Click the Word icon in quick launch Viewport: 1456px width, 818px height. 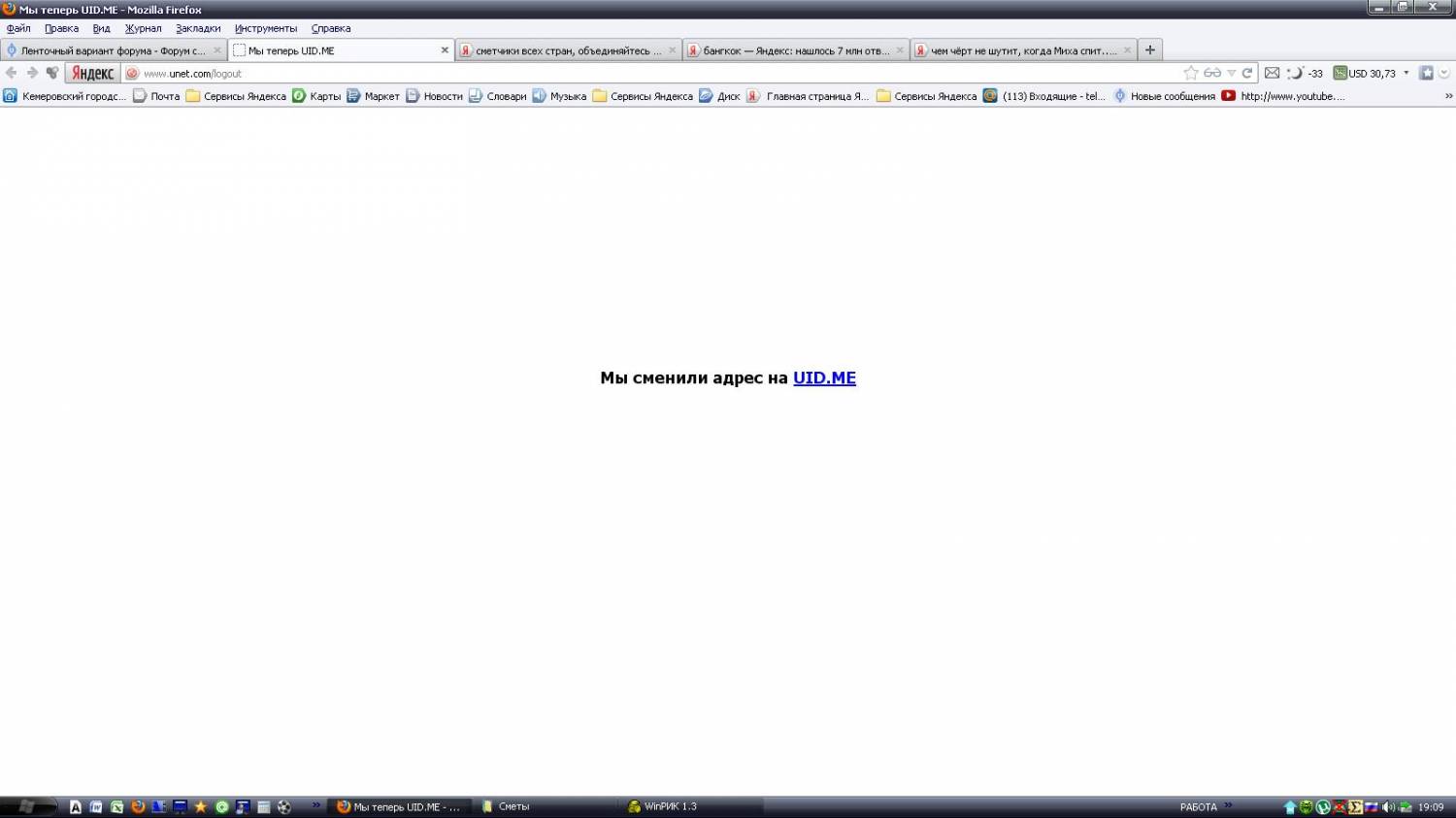[96, 806]
